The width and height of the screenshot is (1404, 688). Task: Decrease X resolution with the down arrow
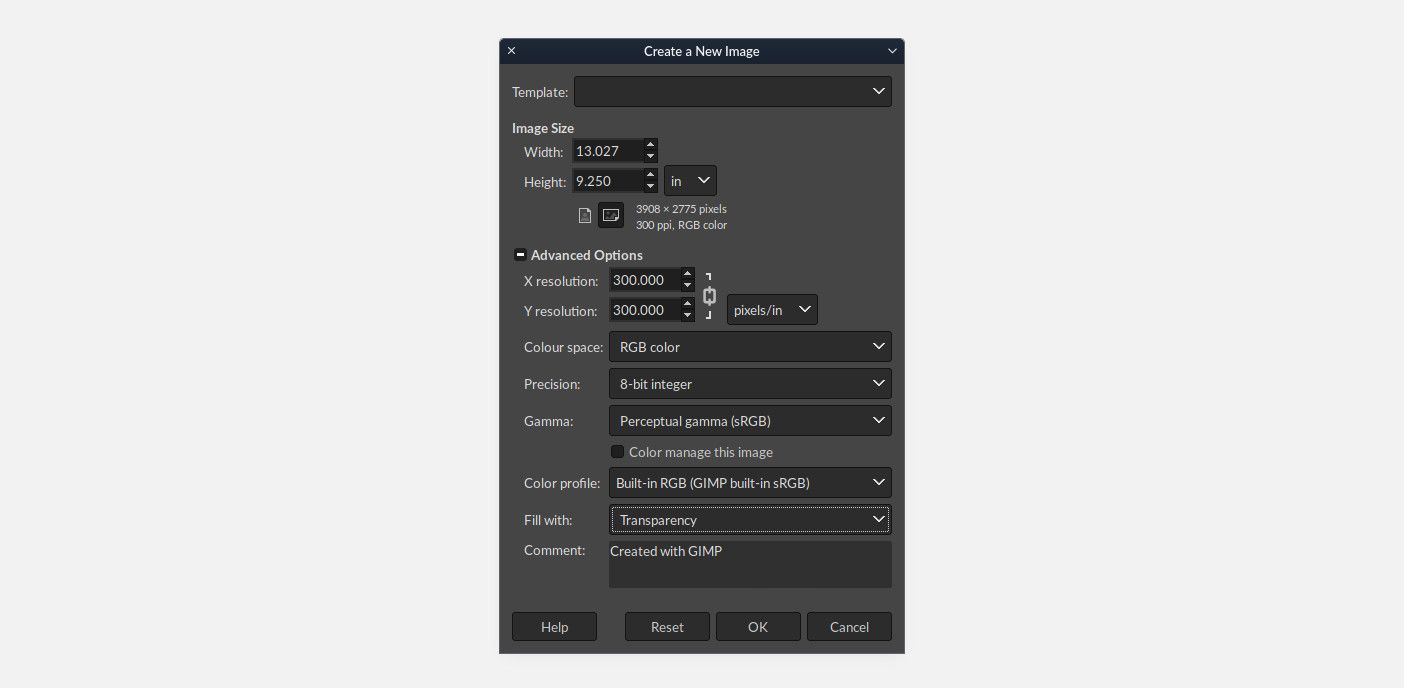[x=687, y=286]
